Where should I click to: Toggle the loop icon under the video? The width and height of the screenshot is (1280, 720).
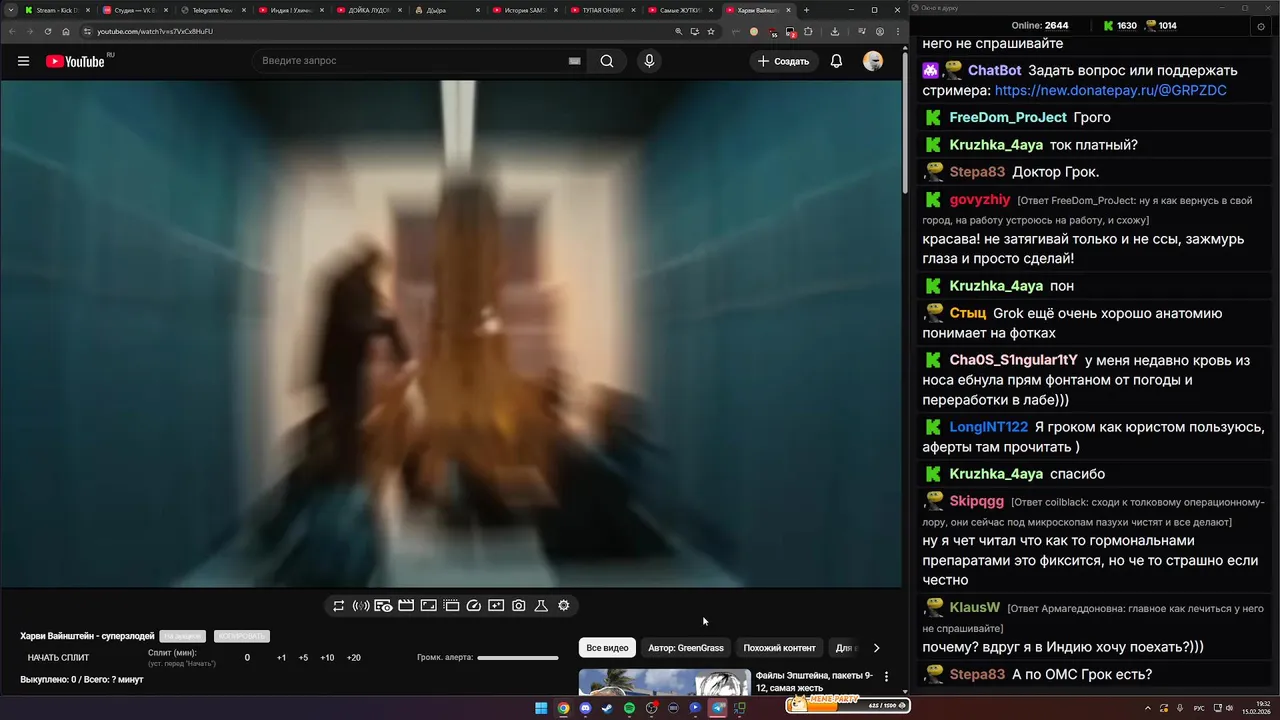pyautogui.click(x=339, y=605)
